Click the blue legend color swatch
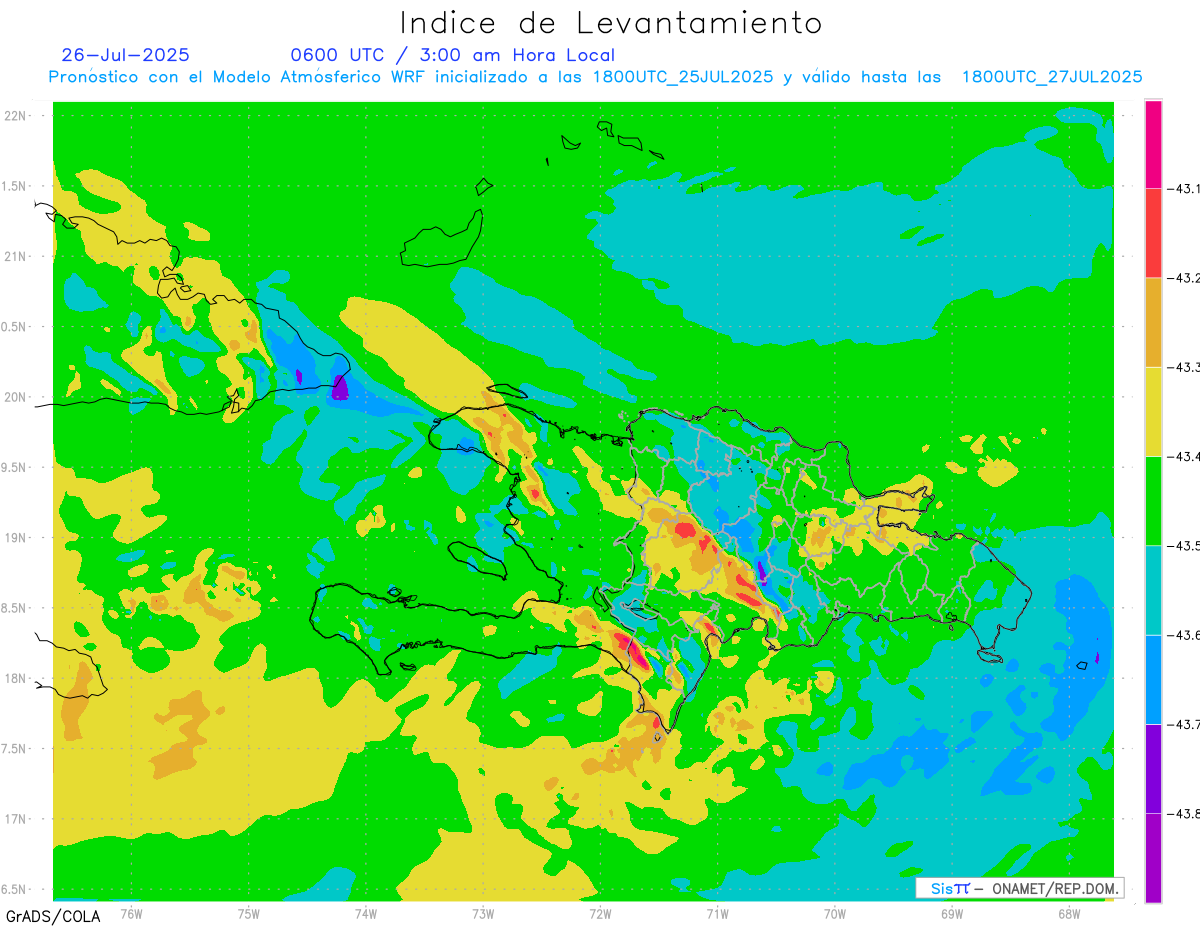 tap(1153, 679)
